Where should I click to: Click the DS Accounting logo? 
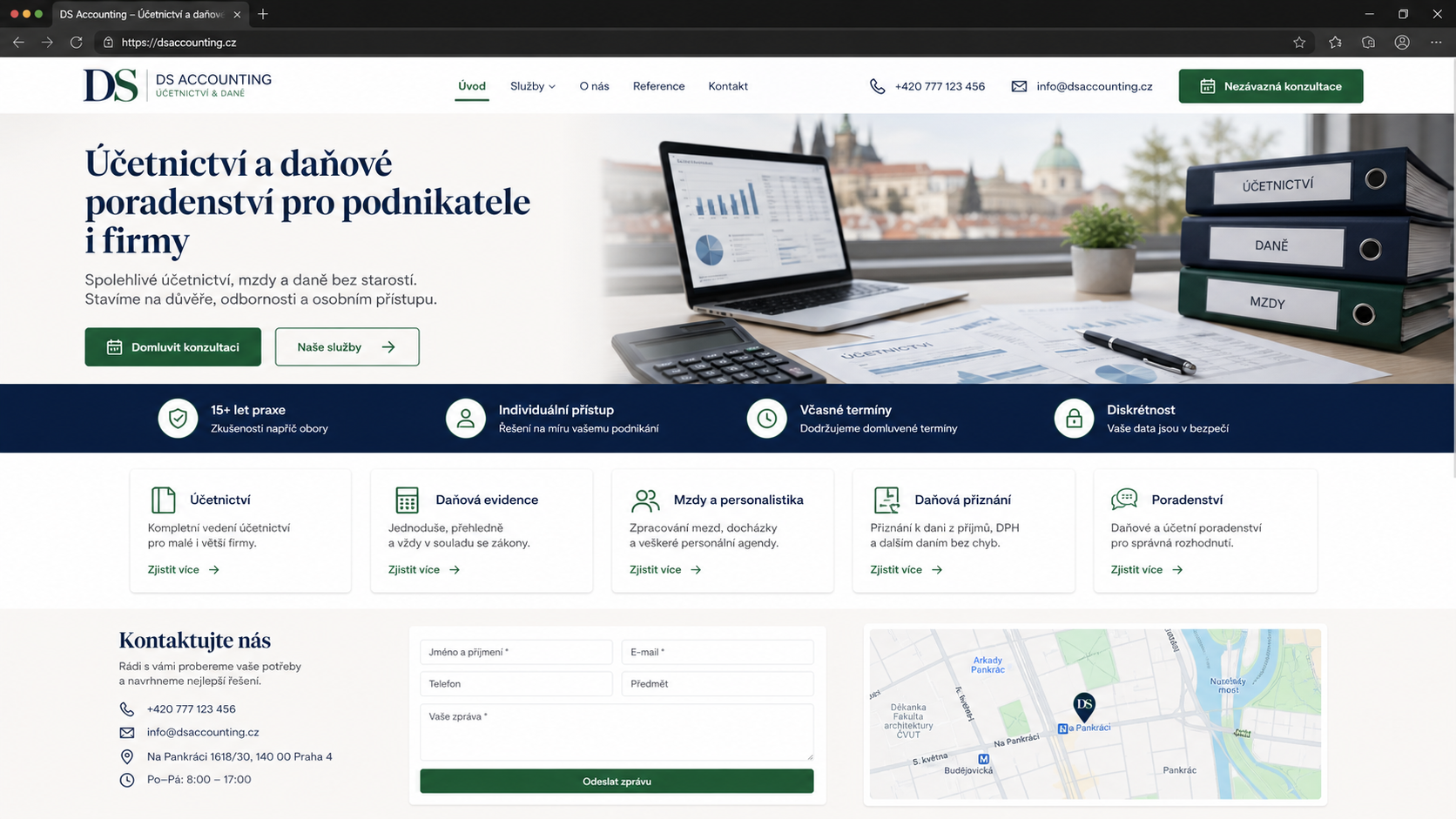click(178, 85)
